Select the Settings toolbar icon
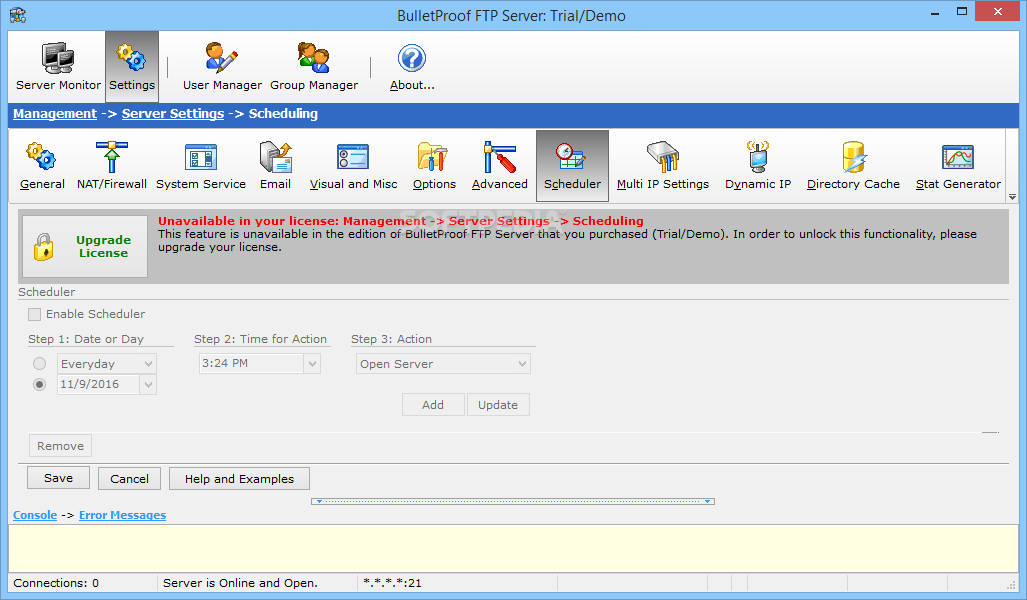This screenshot has height=600, width=1027. (132, 67)
